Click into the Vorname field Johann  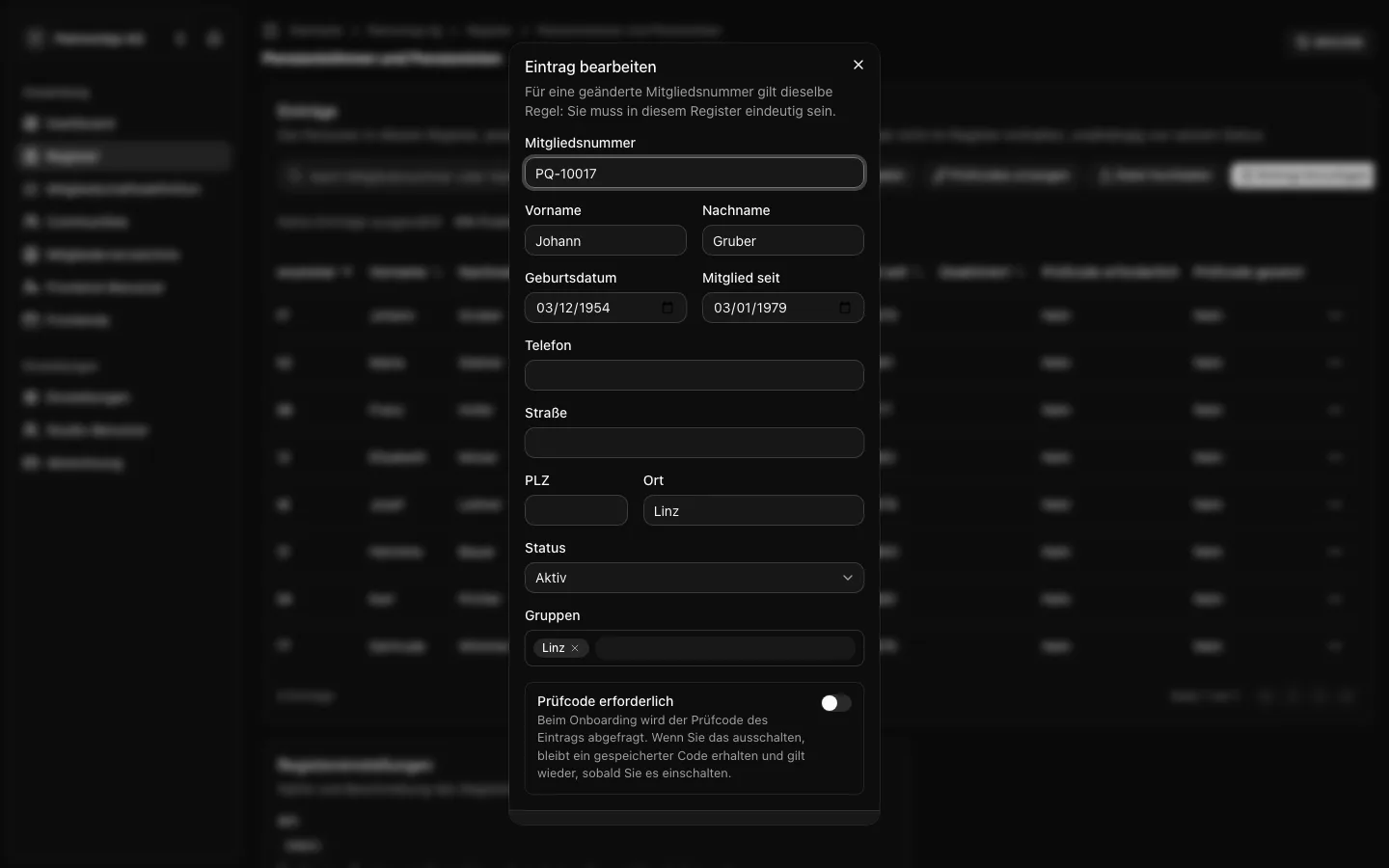tap(606, 240)
